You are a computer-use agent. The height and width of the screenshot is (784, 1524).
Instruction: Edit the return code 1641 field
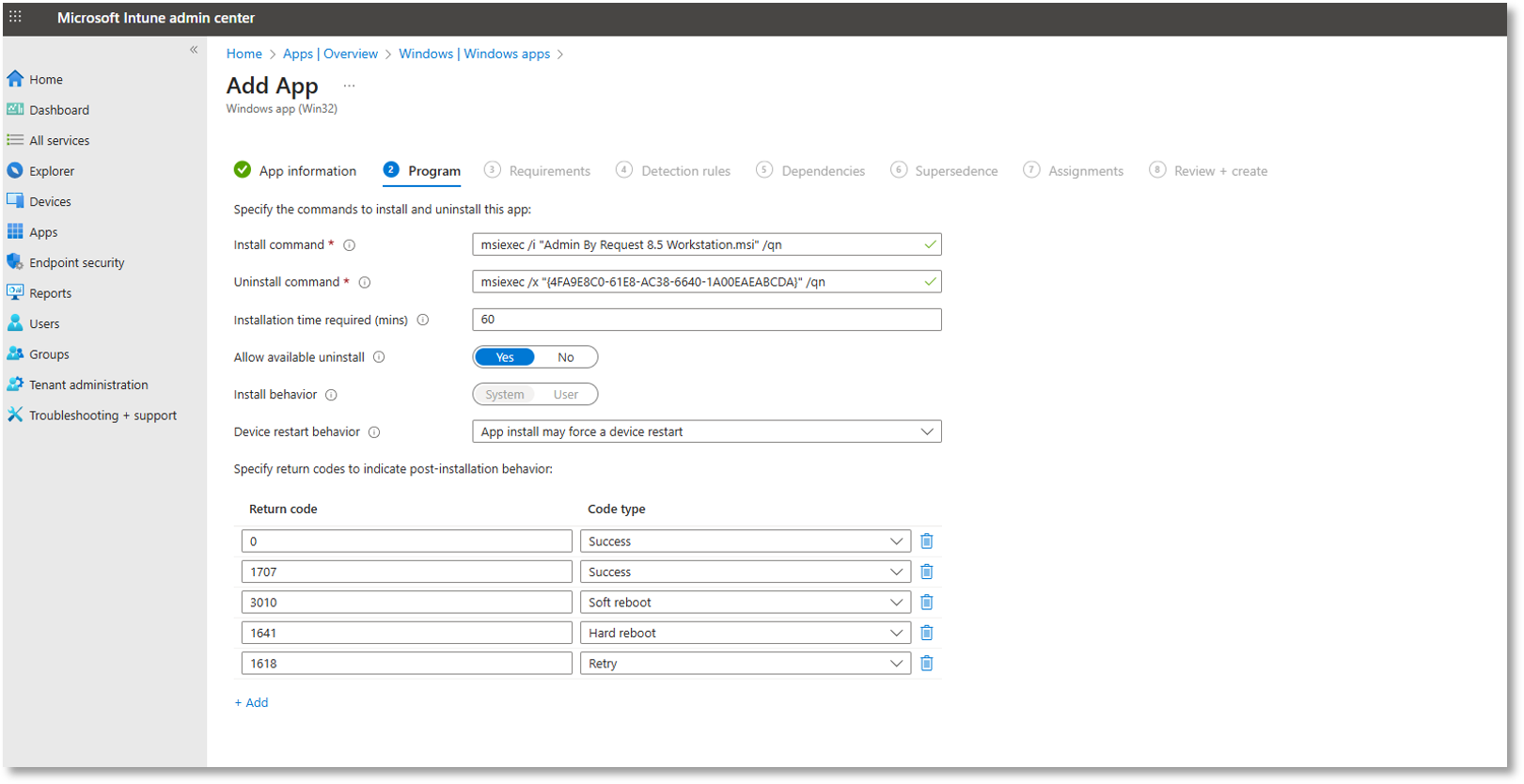pyautogui.click(x=407, y=633)
